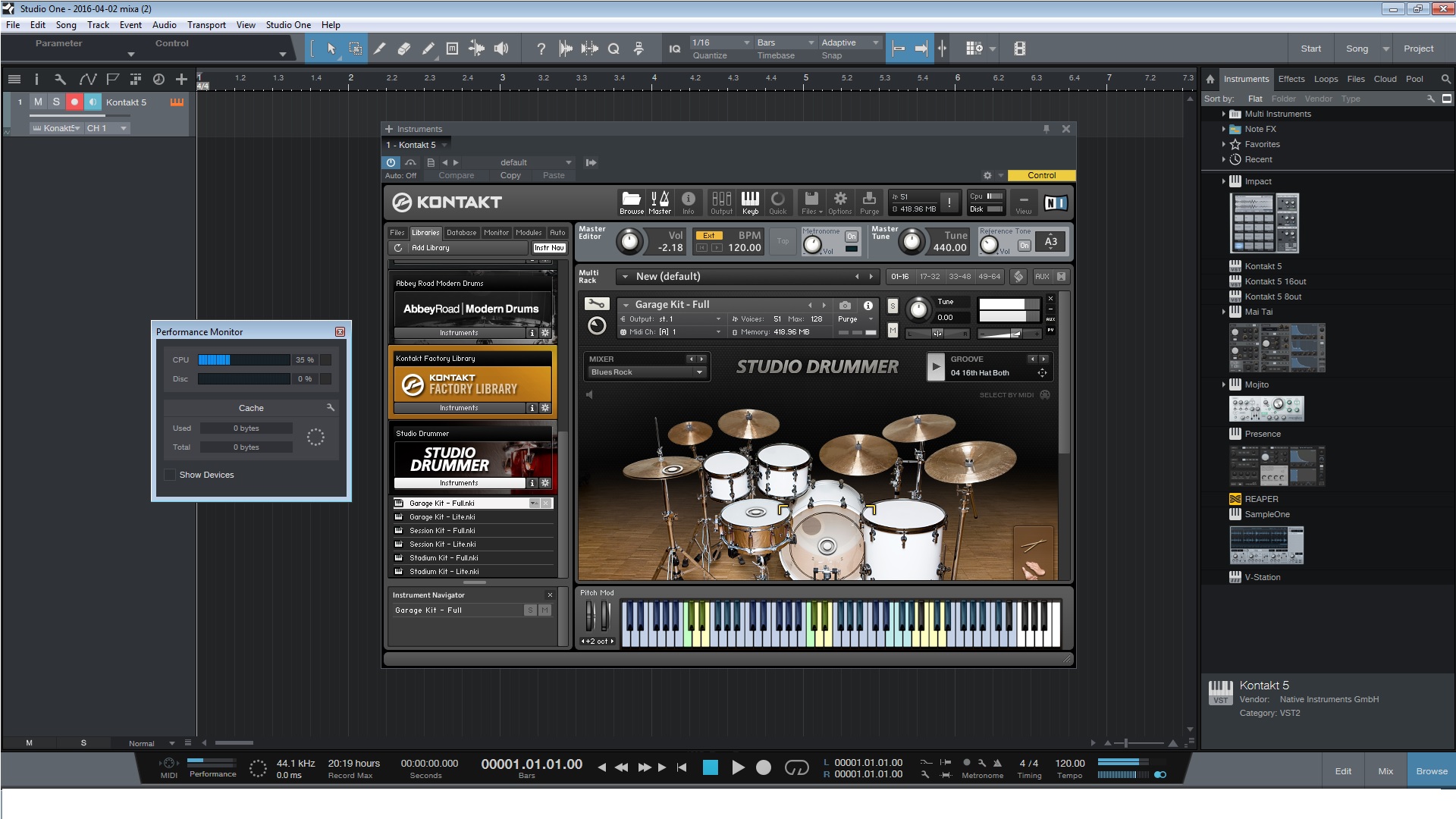Open Kontakt Browse panel
The width and height of the screenshot is (1456, 819).
[631, 202]
